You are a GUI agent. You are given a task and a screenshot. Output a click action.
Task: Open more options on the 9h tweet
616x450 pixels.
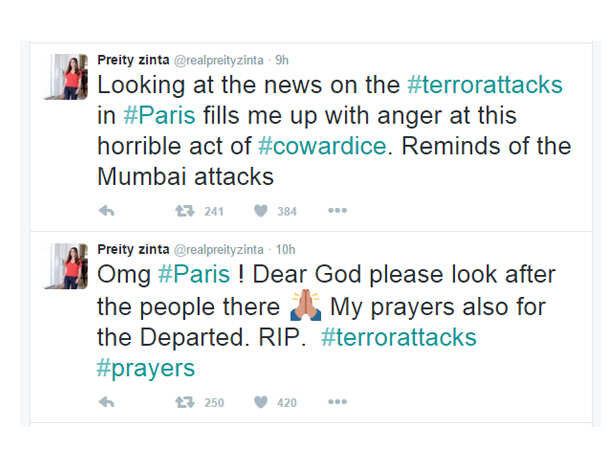pos(337,211)
